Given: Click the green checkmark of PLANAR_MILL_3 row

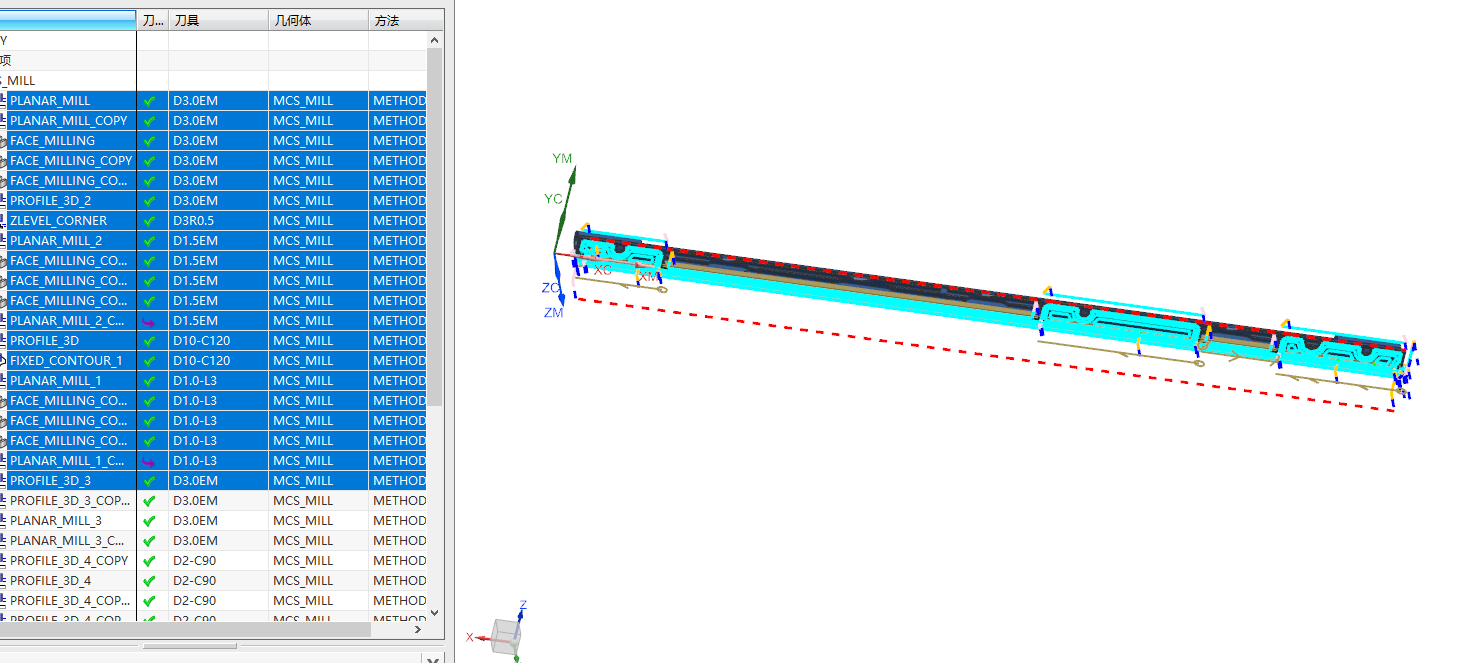Looking at the screenshot, I should [150, 521].
